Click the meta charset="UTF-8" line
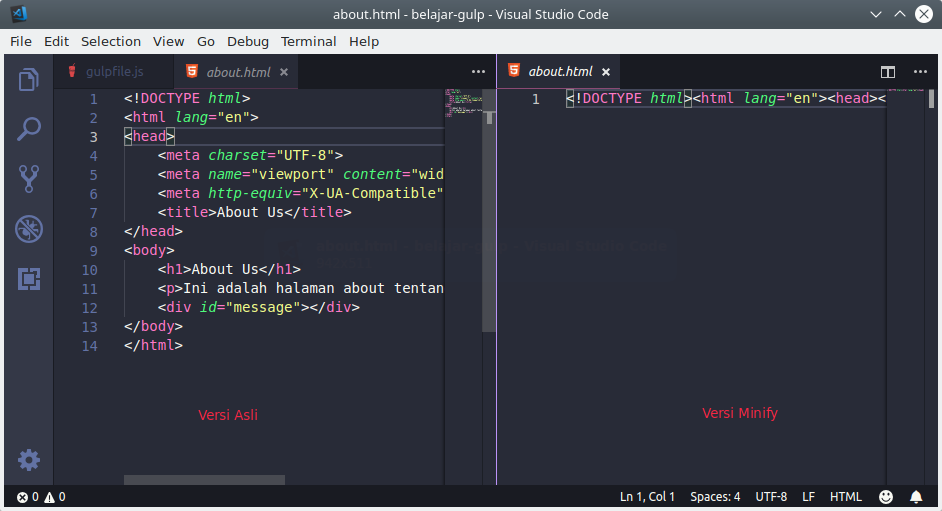 coord(250,156)
